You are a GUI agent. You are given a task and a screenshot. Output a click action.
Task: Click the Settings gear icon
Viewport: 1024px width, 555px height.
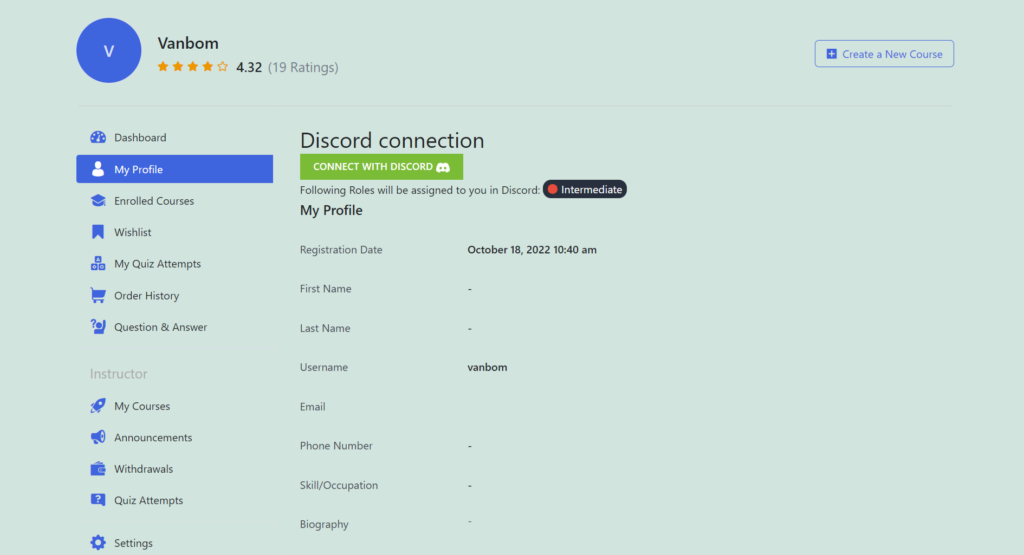(98, 543)
